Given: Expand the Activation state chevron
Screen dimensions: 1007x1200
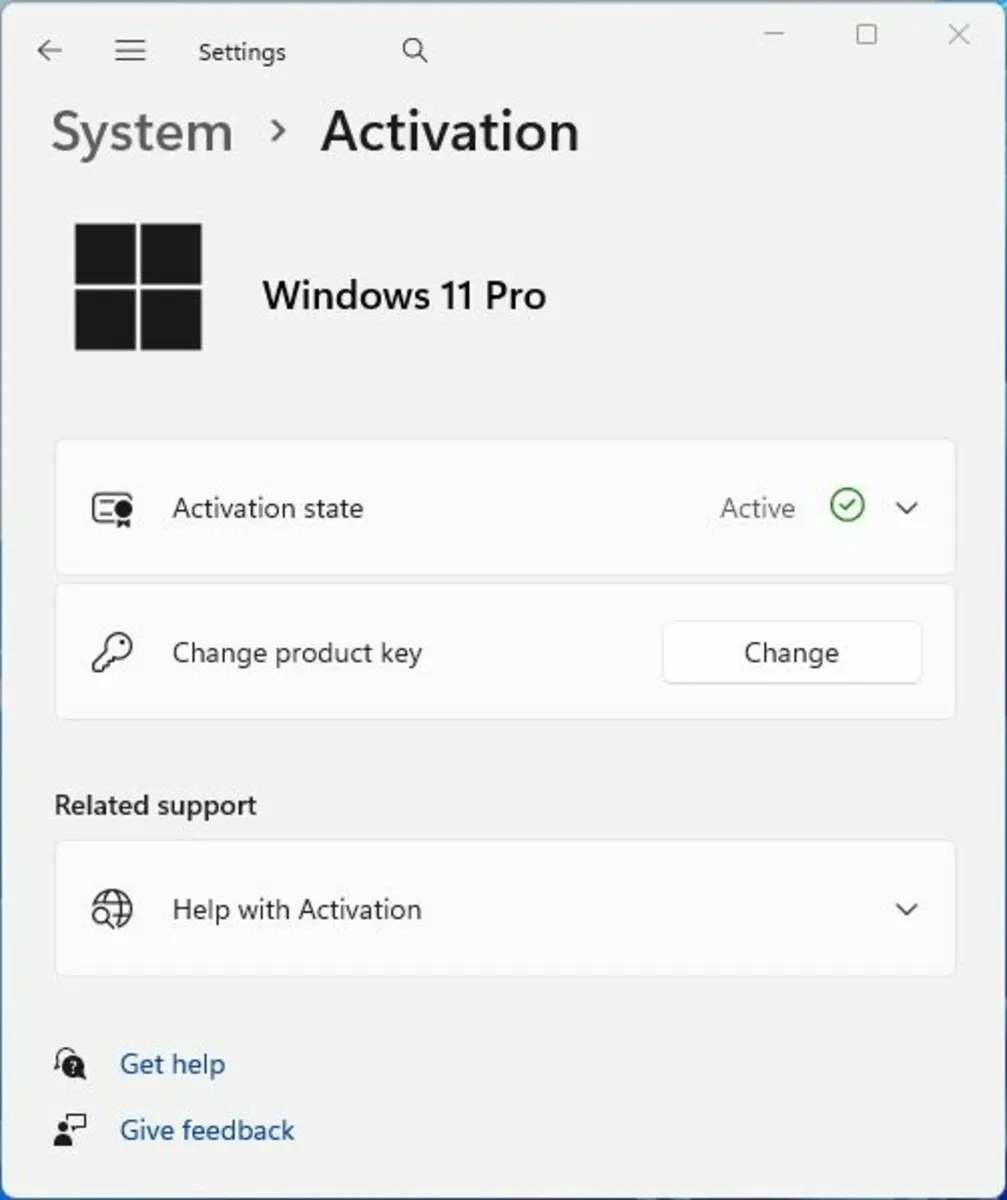Looking at the screenshot, I should coord(907,508).
